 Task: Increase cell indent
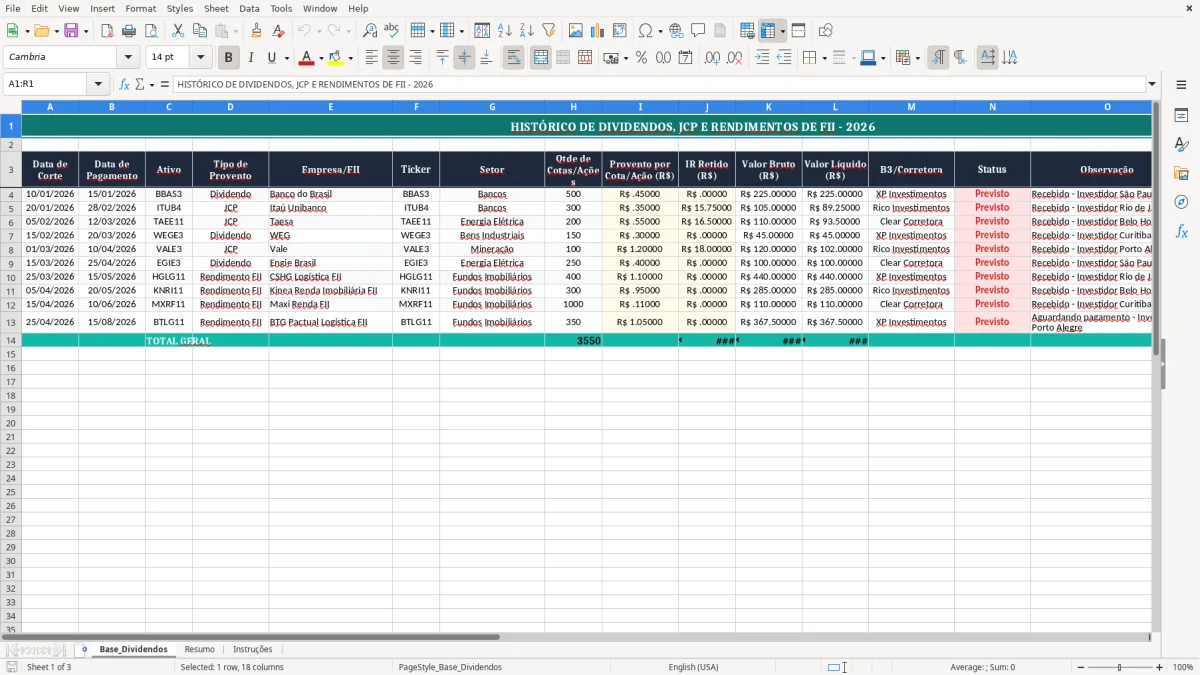[x=762, y=58]
